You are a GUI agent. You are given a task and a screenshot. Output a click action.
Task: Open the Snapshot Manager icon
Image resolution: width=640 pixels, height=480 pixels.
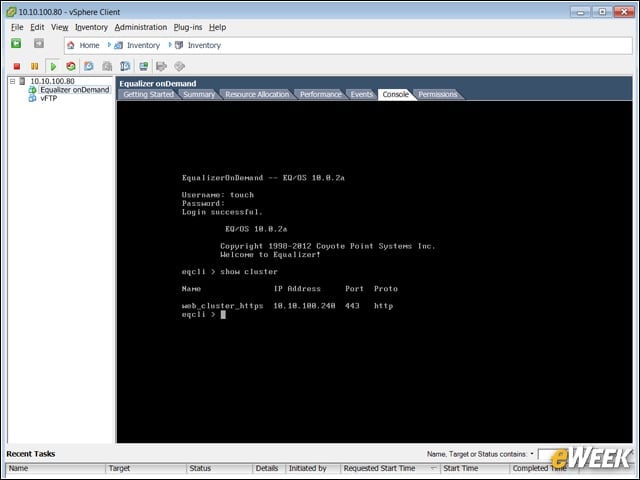coord(125,66)
